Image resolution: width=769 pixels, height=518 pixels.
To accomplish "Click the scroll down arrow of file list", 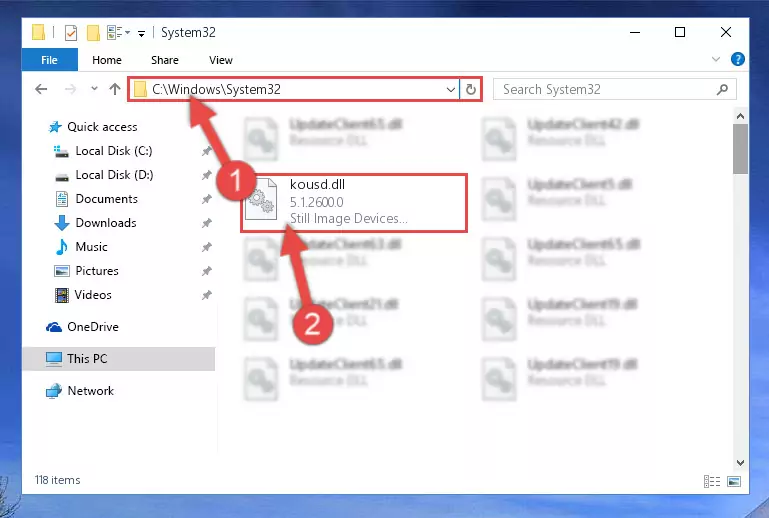I will click(741, 463).
